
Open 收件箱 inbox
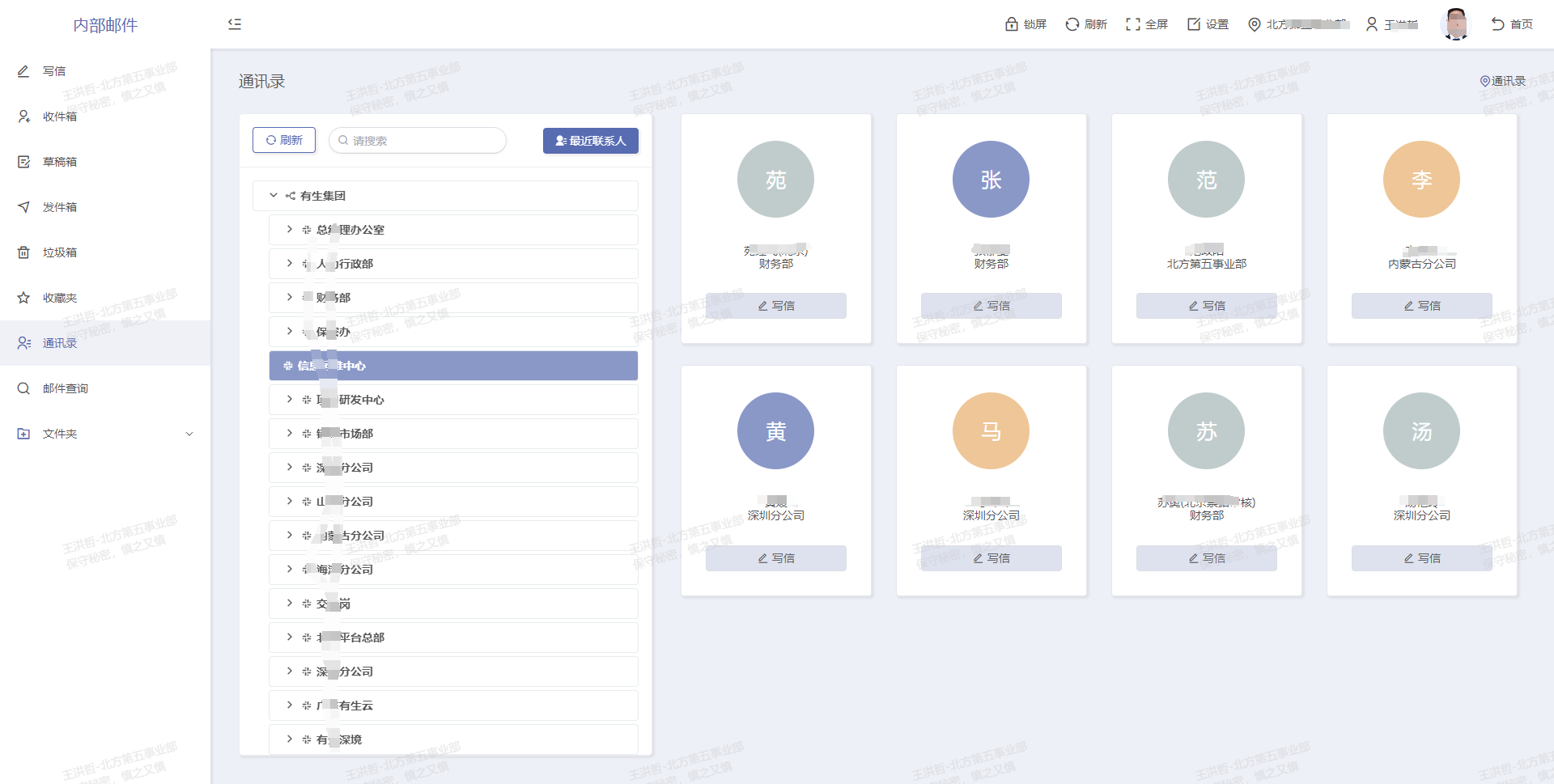pyautogui.click(x=105, y=117)
